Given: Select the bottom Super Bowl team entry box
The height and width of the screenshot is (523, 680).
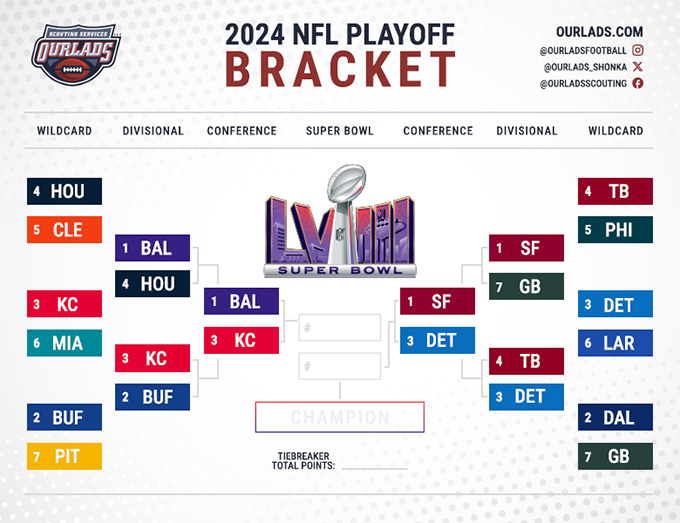Looking at the screenshot, I should point(340,366).
